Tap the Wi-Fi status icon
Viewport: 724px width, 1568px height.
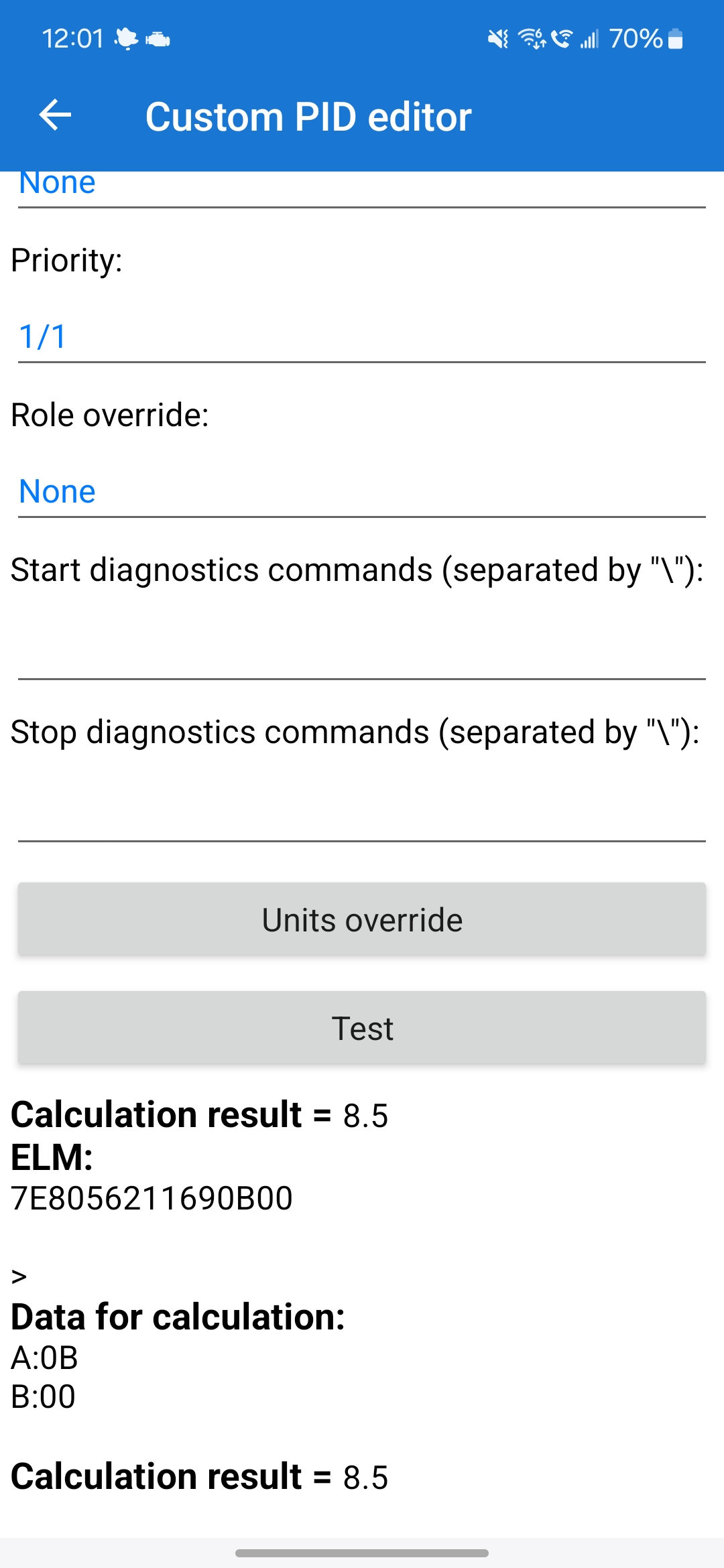[x=532, y=40]
